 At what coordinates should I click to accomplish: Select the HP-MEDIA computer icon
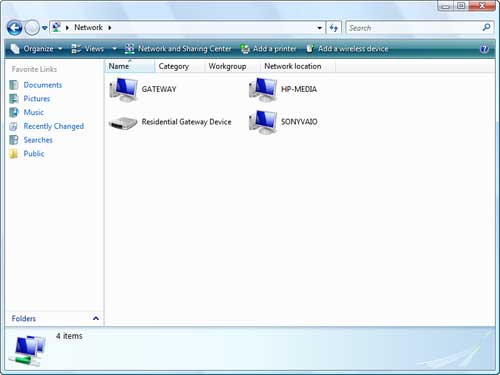click(x=263, y=90)
